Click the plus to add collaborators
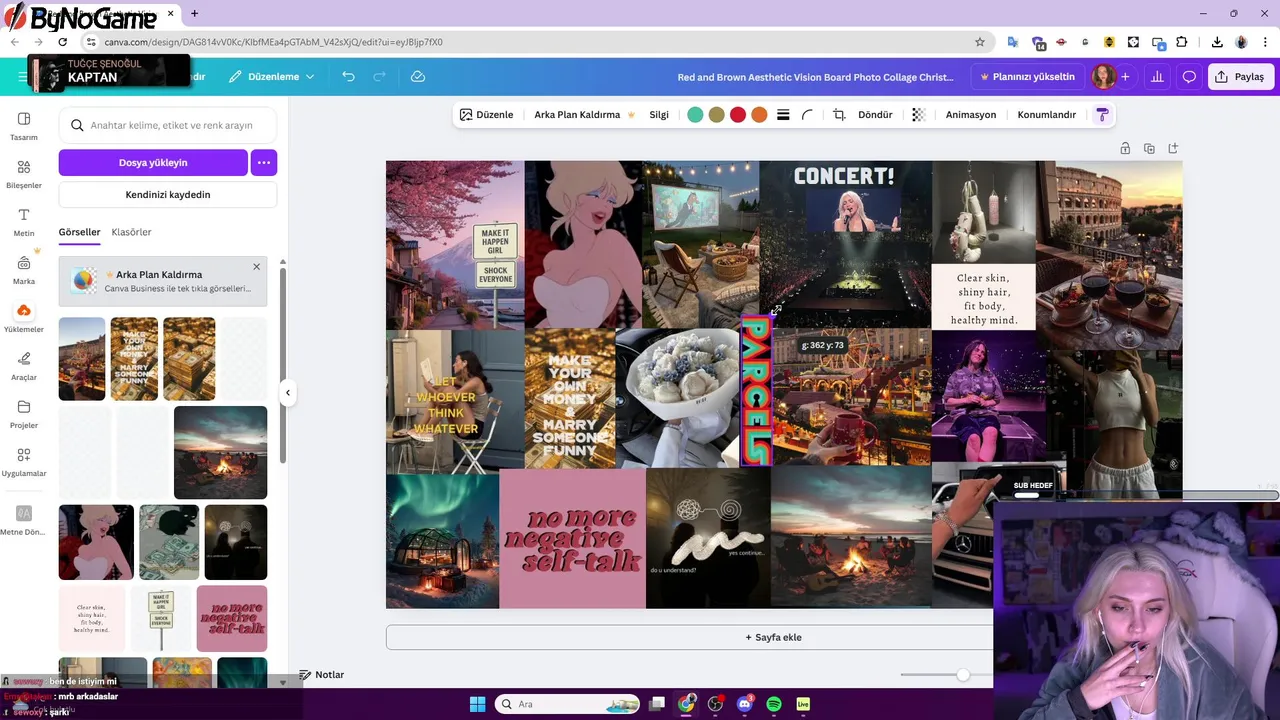 click(x=1125, y=77)
